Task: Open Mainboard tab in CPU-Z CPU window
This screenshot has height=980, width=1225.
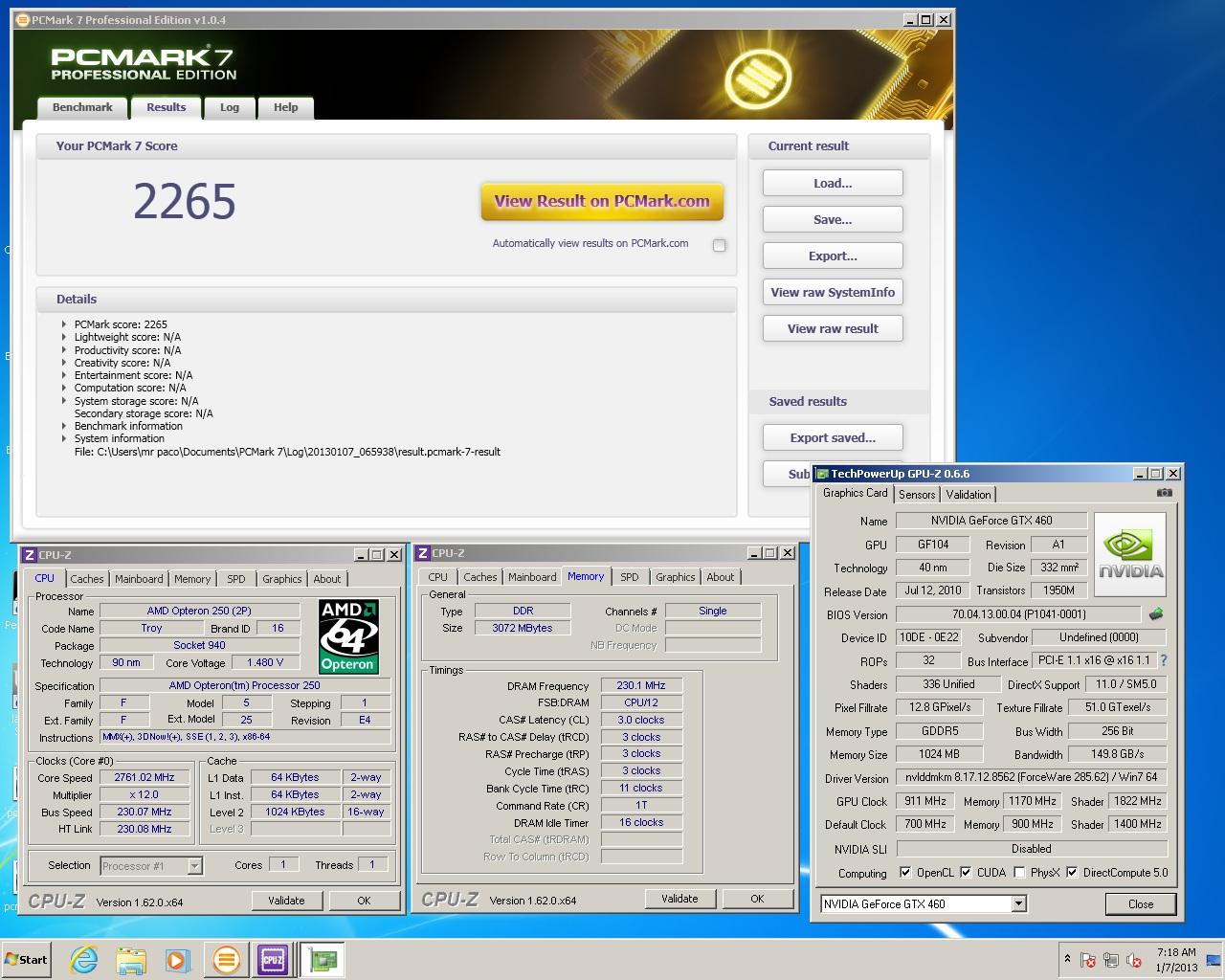Action: 139,579
